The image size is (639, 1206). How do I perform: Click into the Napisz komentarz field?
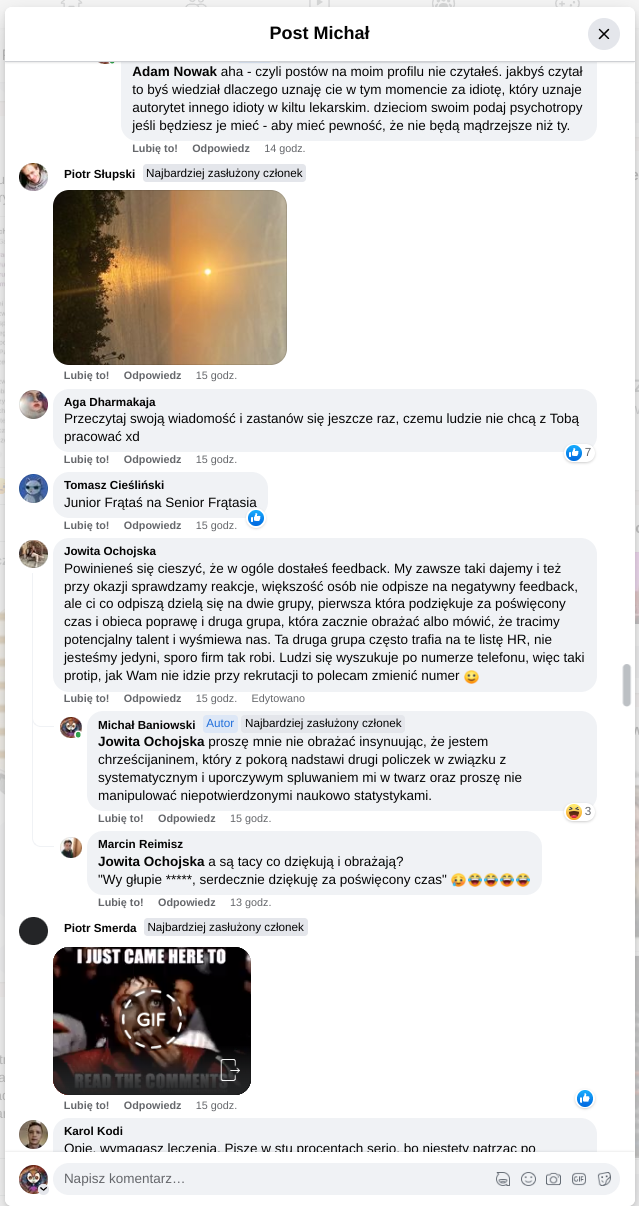[270, 1179]
